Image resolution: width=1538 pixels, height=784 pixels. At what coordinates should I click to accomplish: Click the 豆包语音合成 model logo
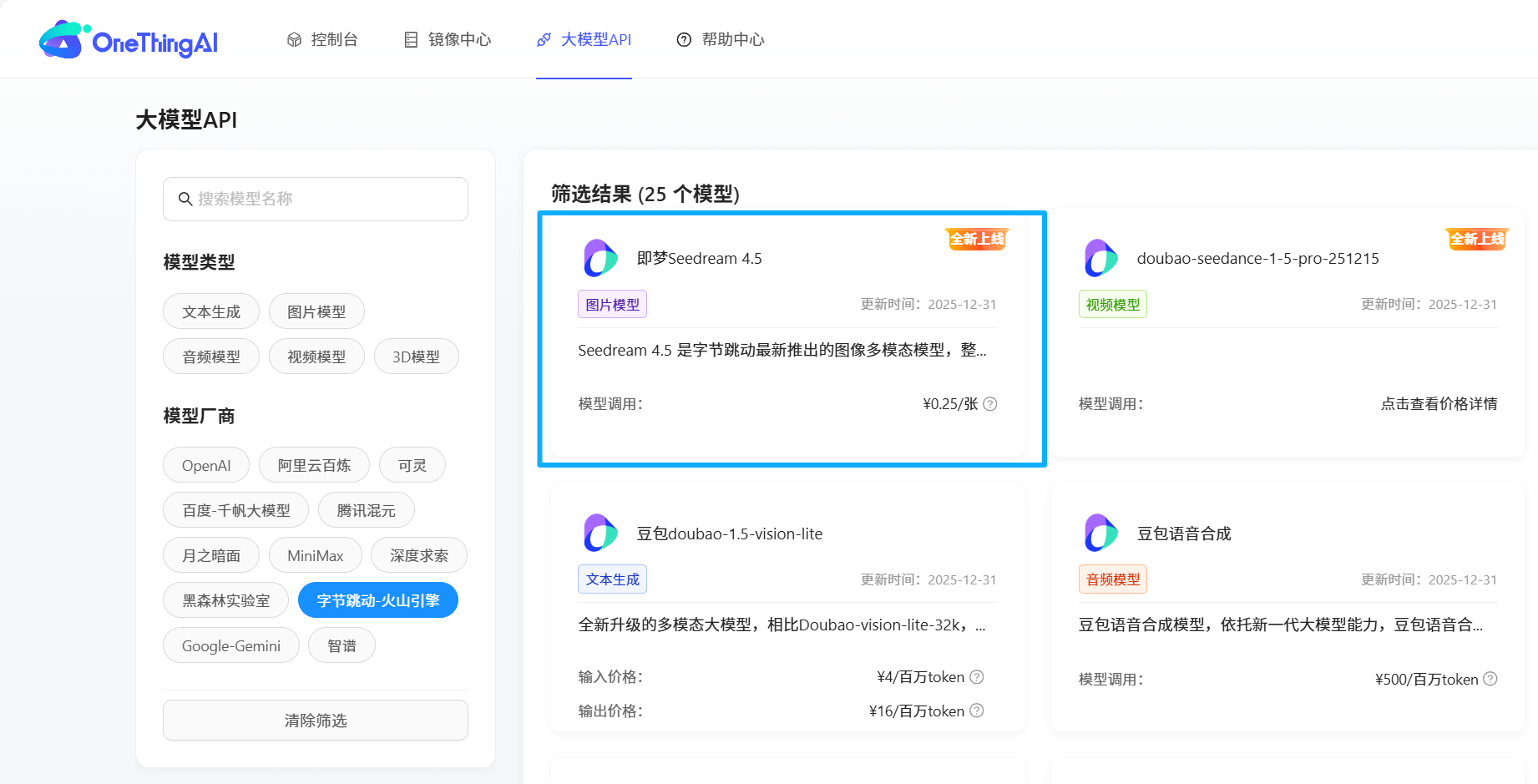(x=1100, y=533)
